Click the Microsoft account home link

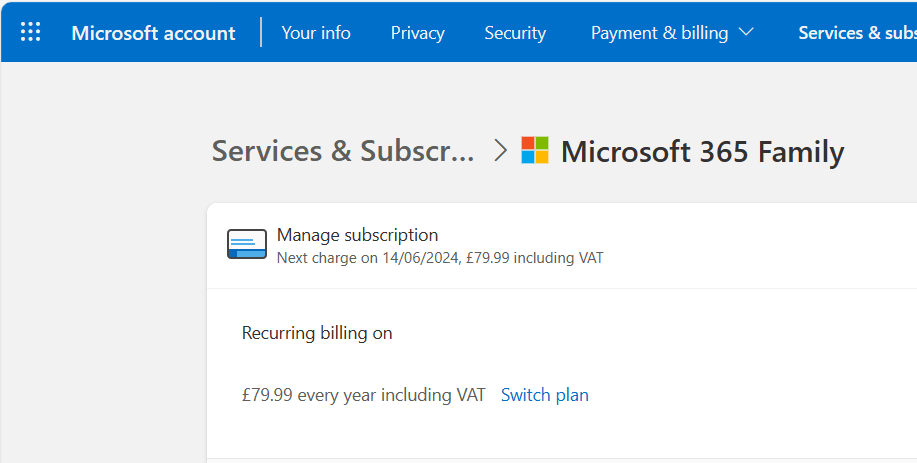[153, 33]
